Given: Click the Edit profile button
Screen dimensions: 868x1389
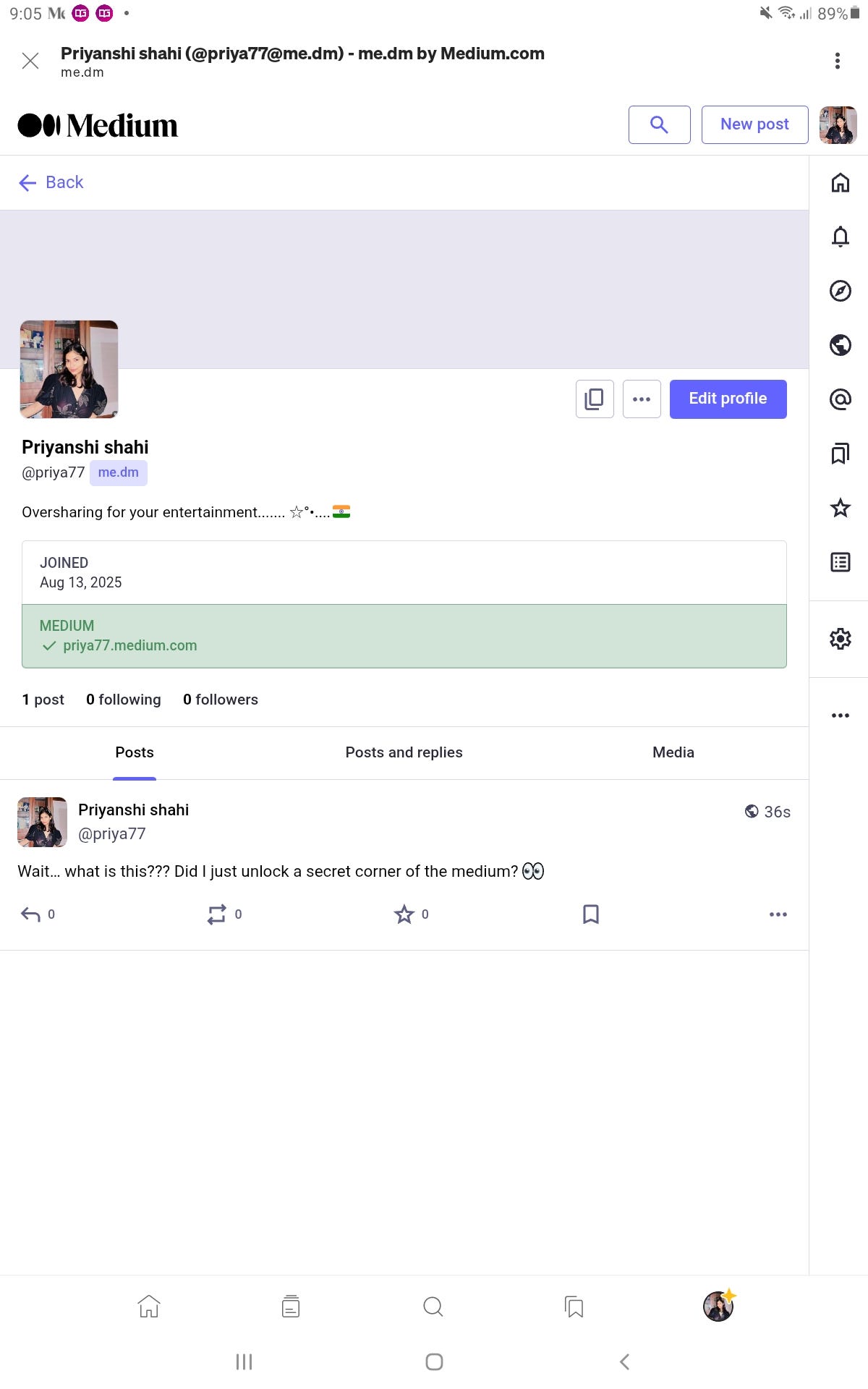Looking at the screenshot, I should [728, 399].
